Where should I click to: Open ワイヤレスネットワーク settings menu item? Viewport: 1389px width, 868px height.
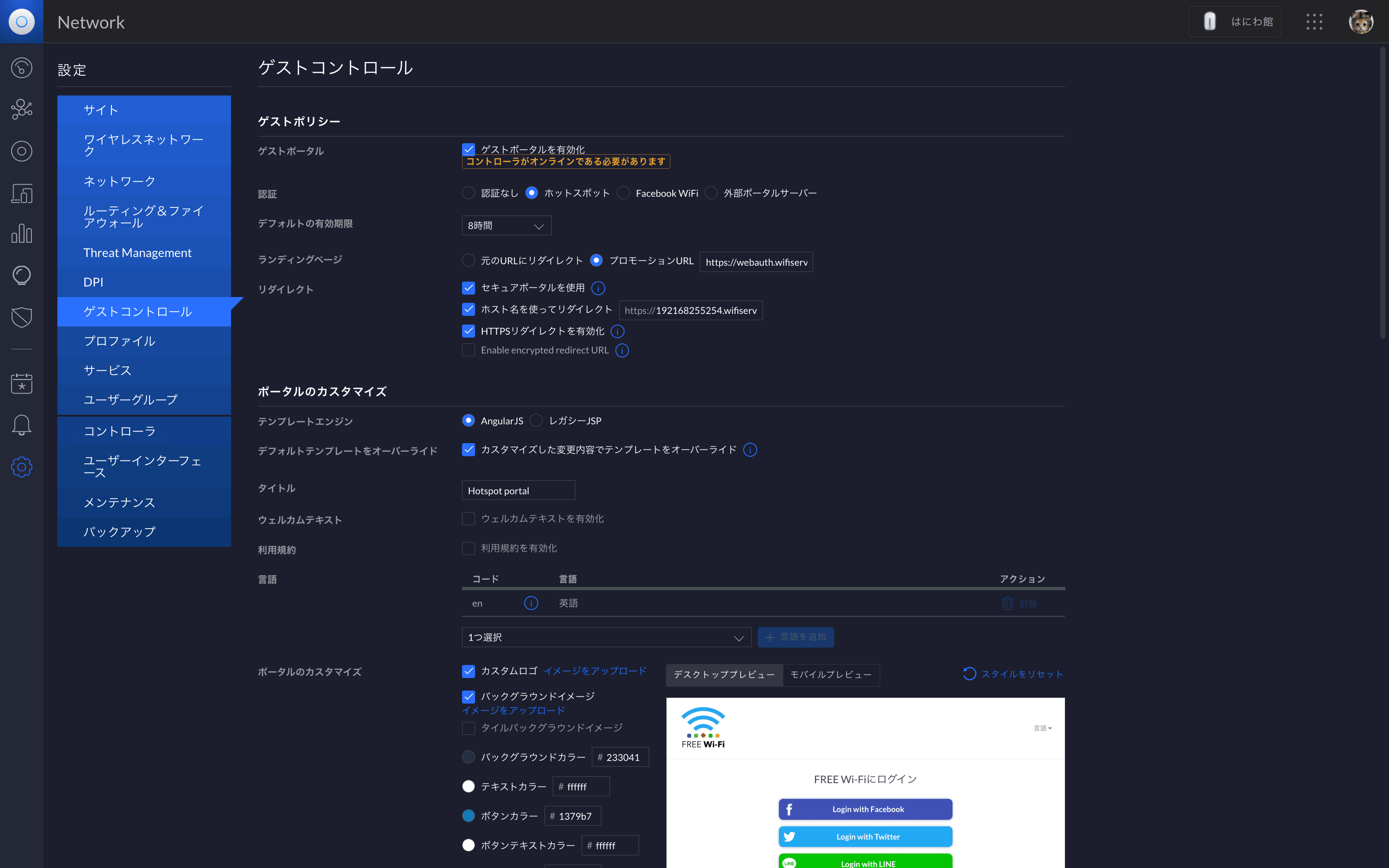point(144,145)
